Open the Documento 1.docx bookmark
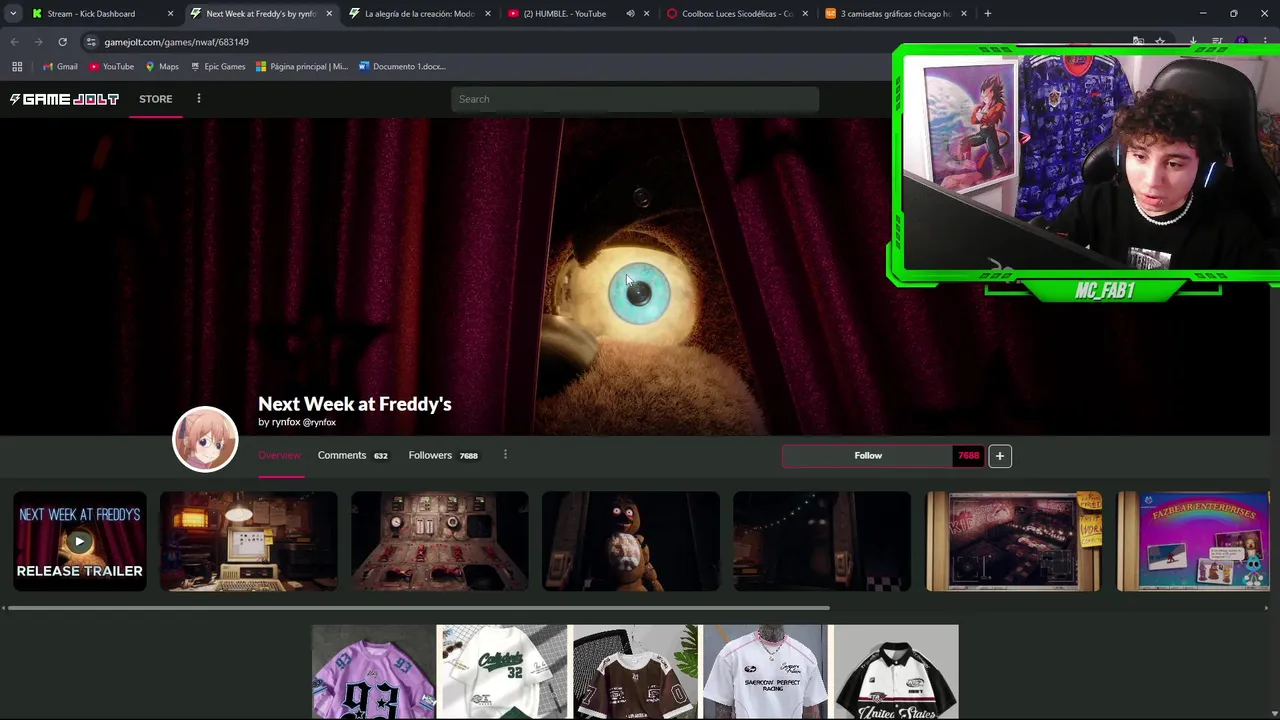Viewport: 1280px width, 720px height. (x=402, y=67)
